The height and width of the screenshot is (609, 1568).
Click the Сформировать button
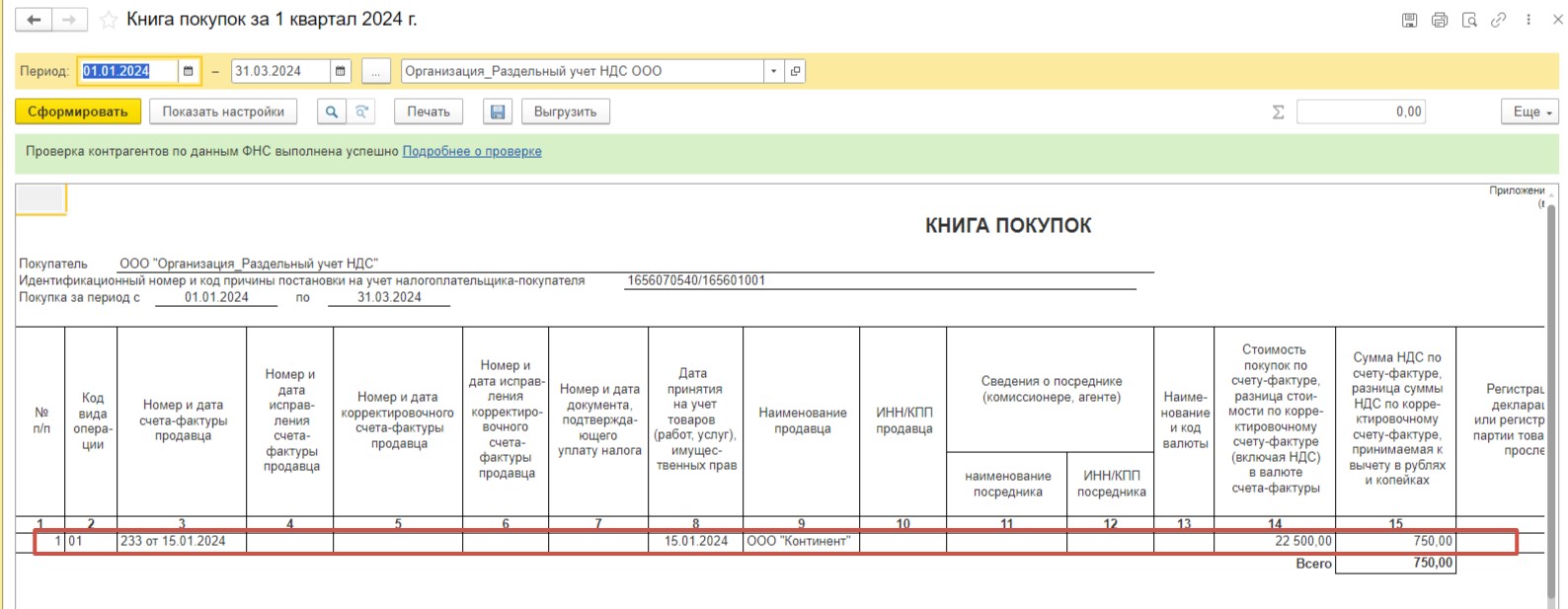point(77,112)
